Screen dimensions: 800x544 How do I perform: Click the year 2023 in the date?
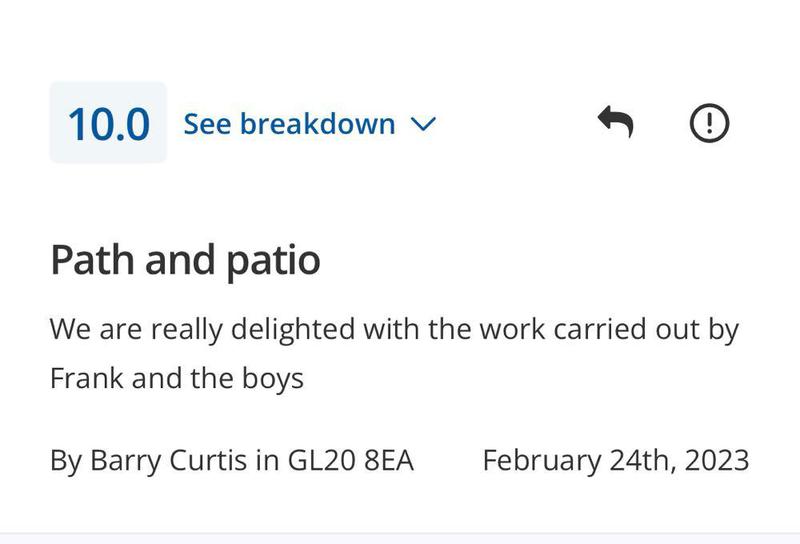click(715, 460)
